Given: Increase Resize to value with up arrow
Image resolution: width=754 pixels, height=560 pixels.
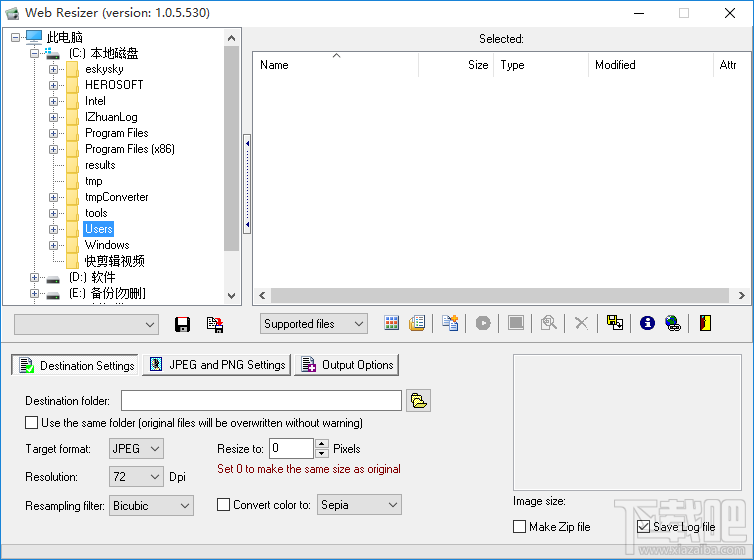Looking at the screenshot, I should click(x=322, y=443).
